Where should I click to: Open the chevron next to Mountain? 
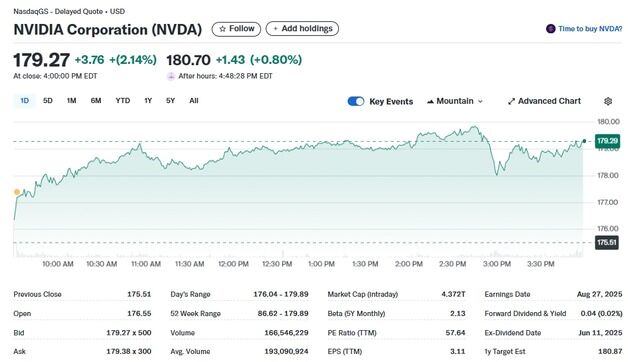tap(480, 102)
